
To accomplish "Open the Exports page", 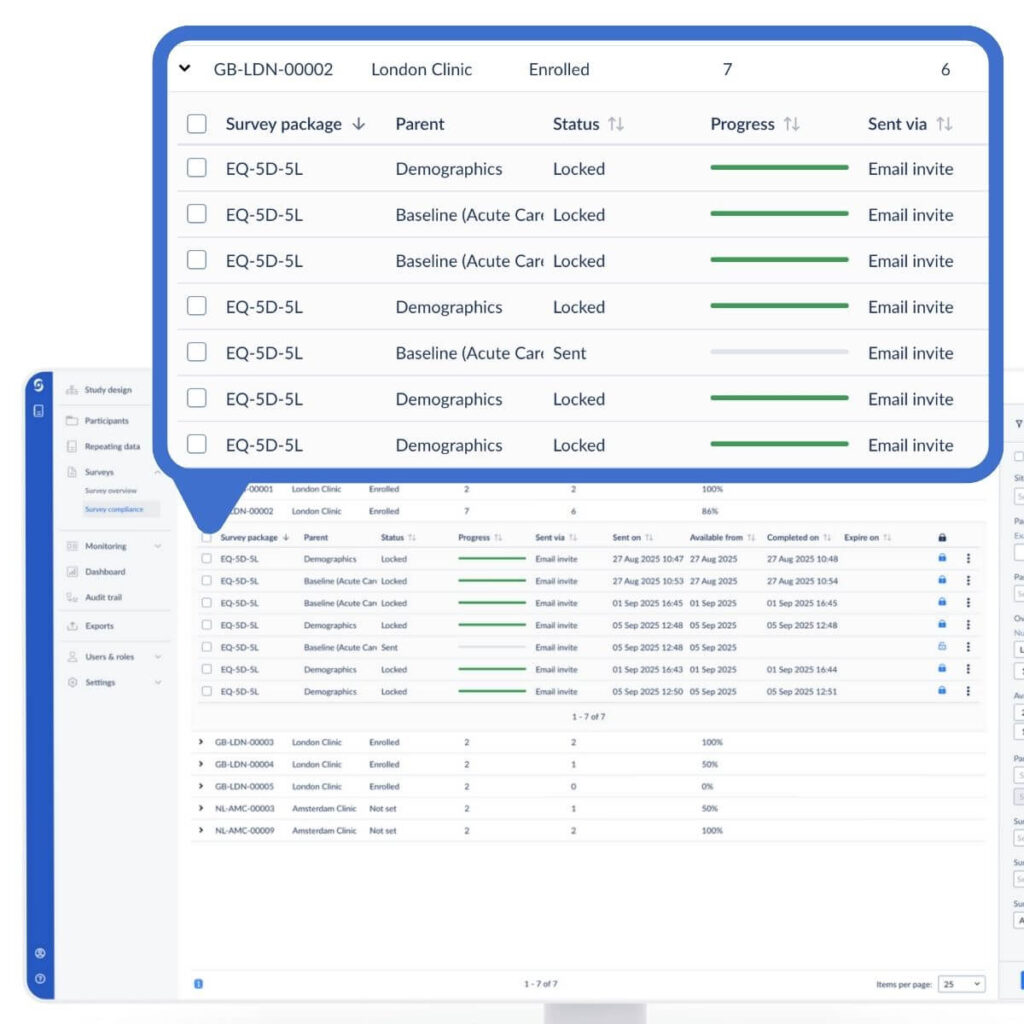I will [99, 626].
